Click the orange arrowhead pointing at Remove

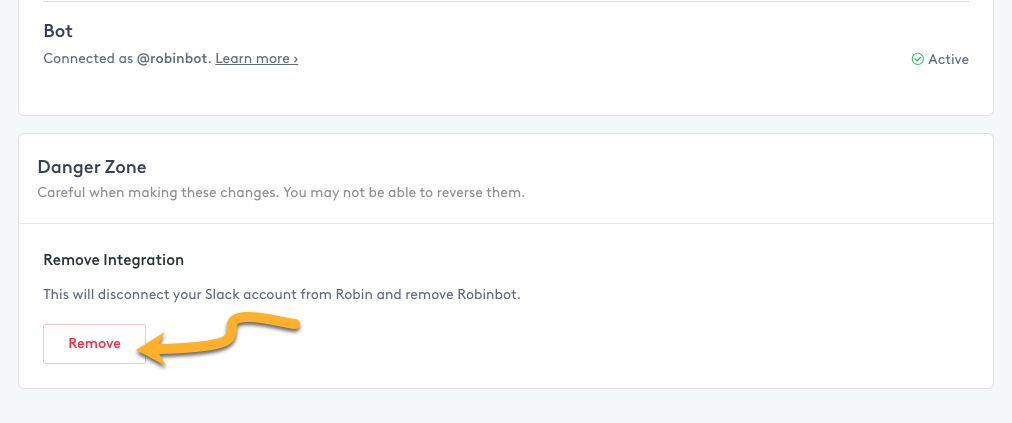[x=154, y=349]
